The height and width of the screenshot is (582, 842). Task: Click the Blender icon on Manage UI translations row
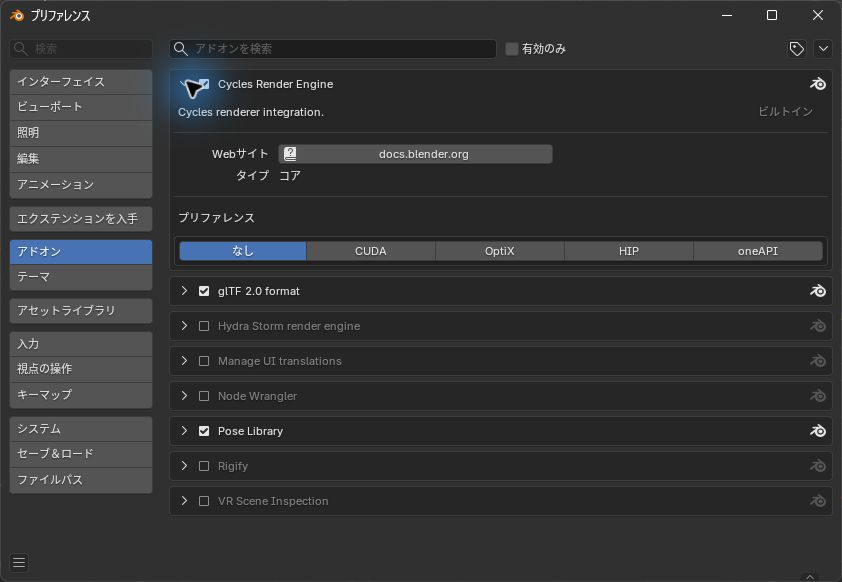click(x=817, y=361)
